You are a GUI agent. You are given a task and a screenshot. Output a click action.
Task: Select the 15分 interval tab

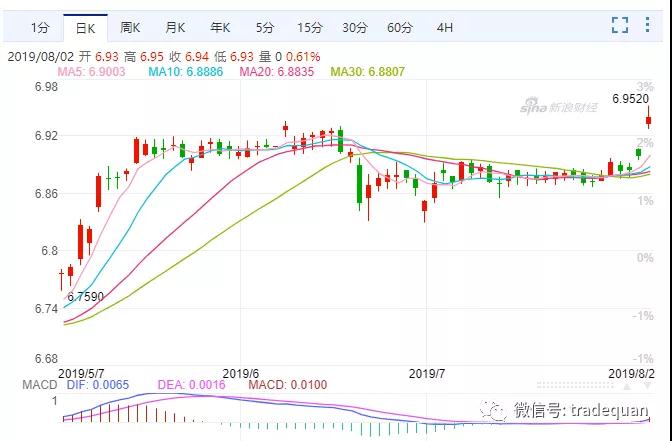tap(309, 28)
